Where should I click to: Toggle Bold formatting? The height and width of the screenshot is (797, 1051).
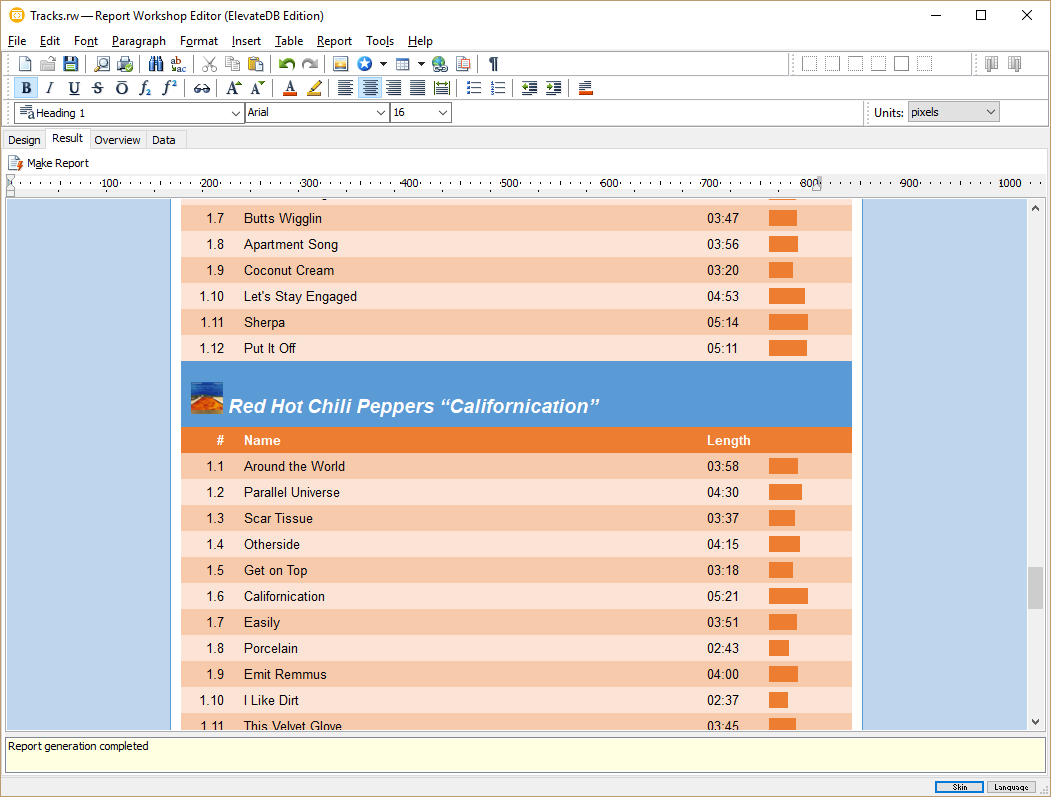click(27, 88)
